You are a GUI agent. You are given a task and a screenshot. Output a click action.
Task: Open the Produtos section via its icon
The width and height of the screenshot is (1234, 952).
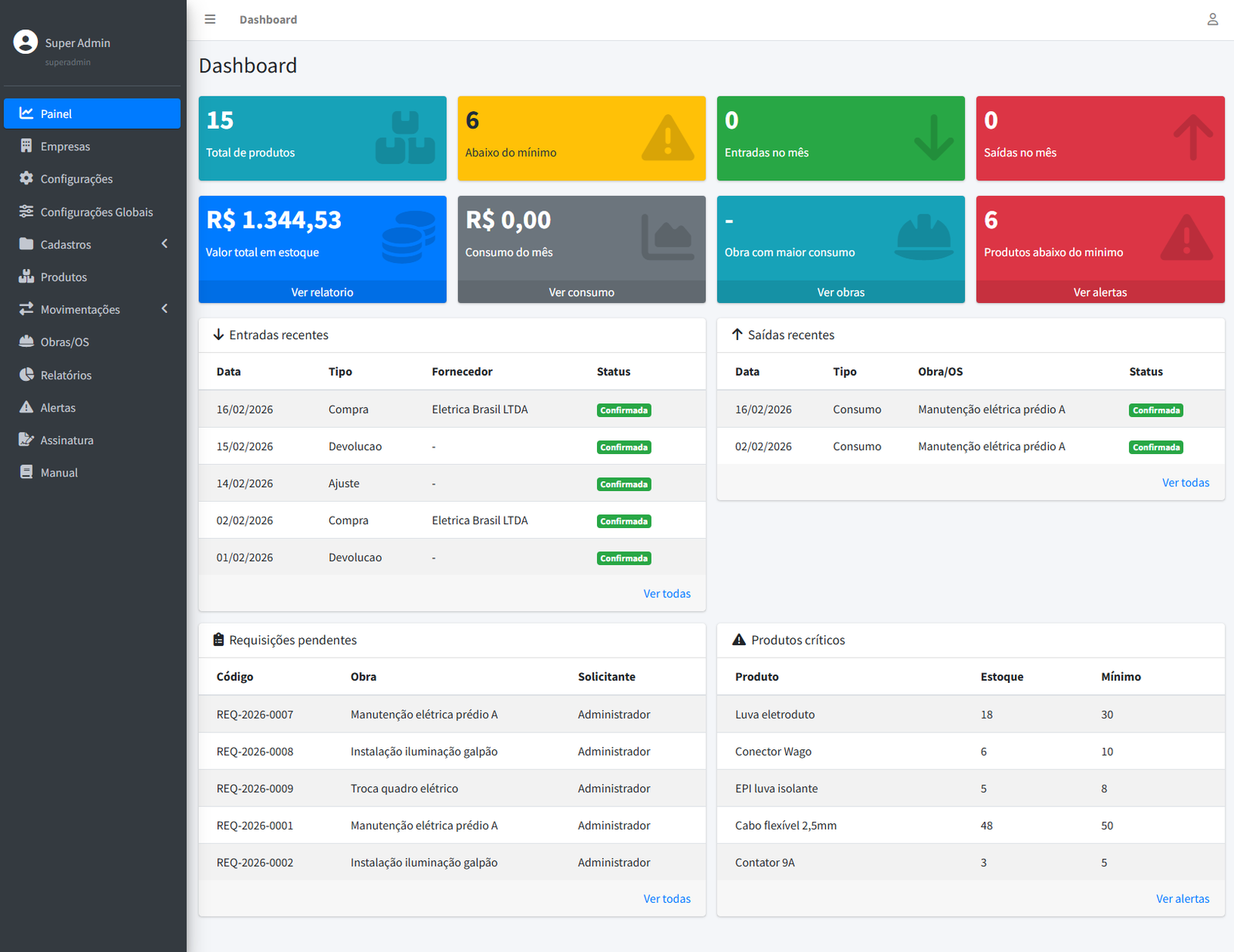coord(25,277)
